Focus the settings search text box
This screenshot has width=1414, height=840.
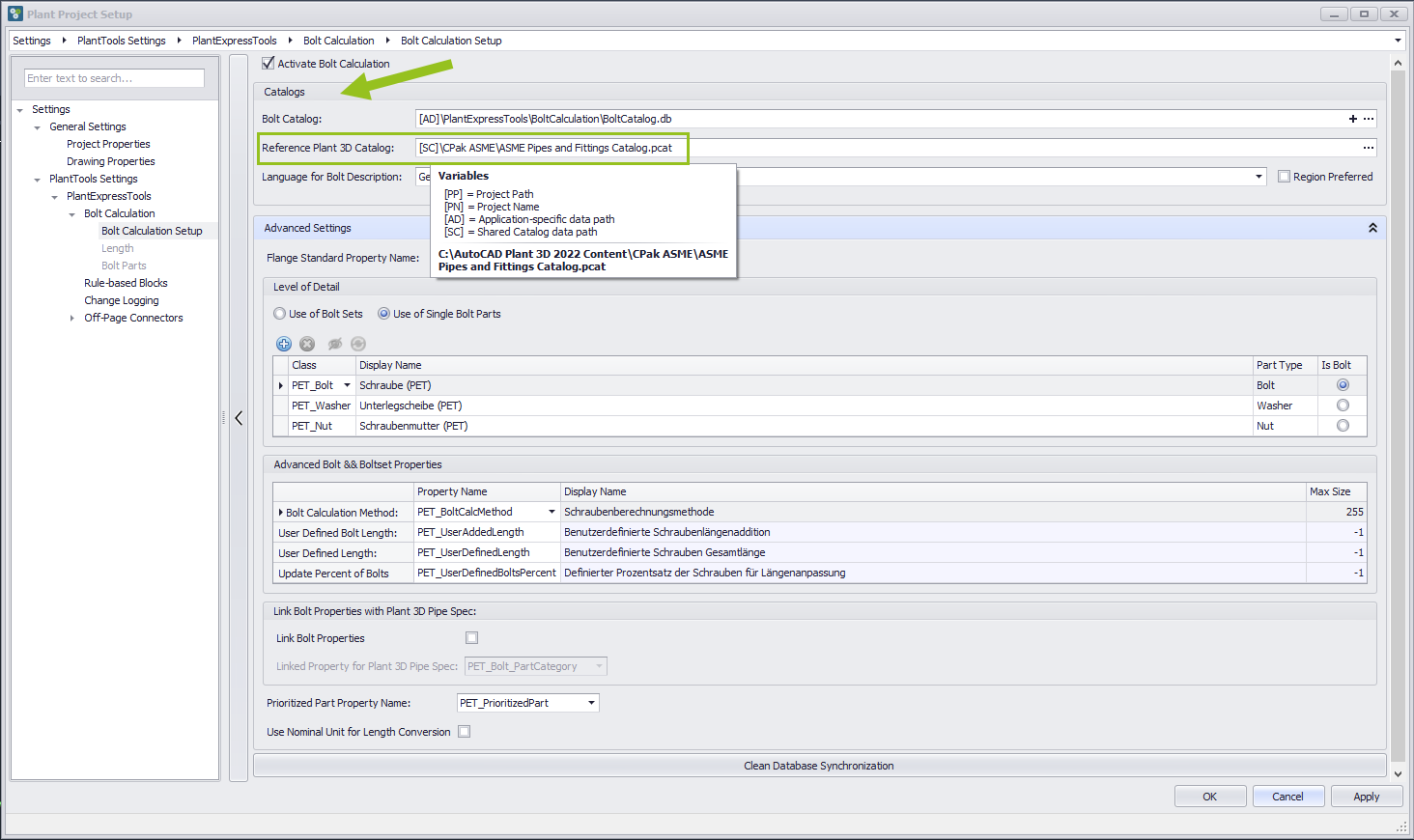click(x=114, y=78)
